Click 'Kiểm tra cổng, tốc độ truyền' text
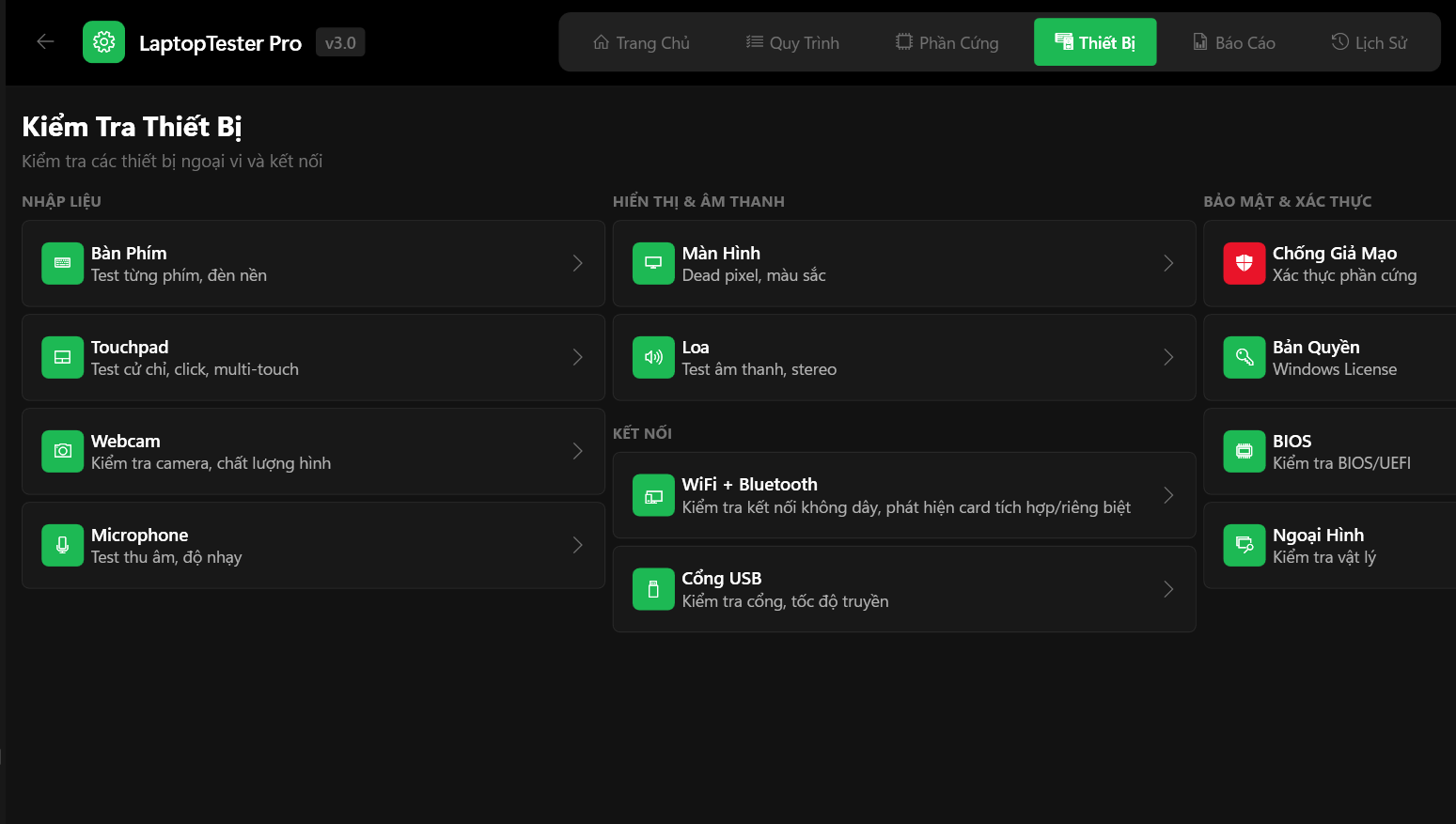1456x824 pixels. pos(786,601)
